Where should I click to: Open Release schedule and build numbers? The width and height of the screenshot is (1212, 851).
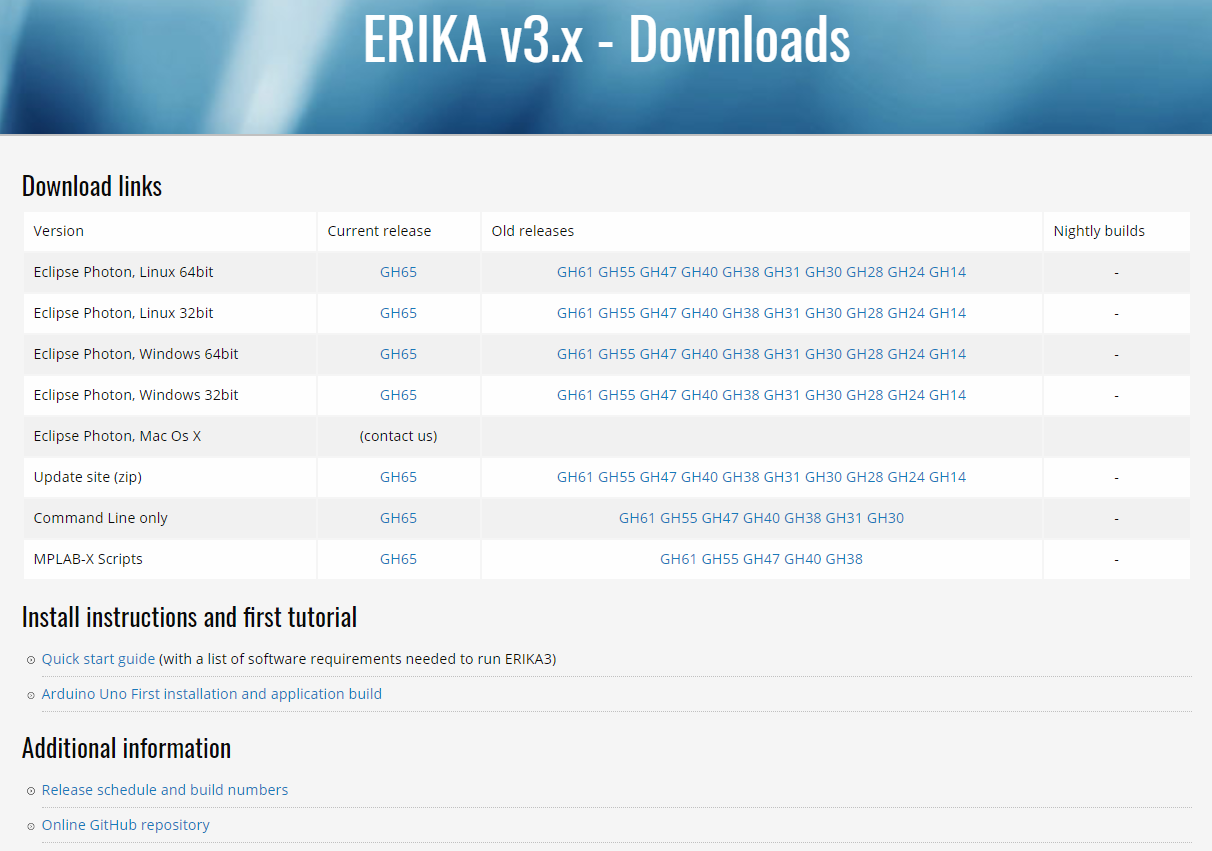pos(165,790)
